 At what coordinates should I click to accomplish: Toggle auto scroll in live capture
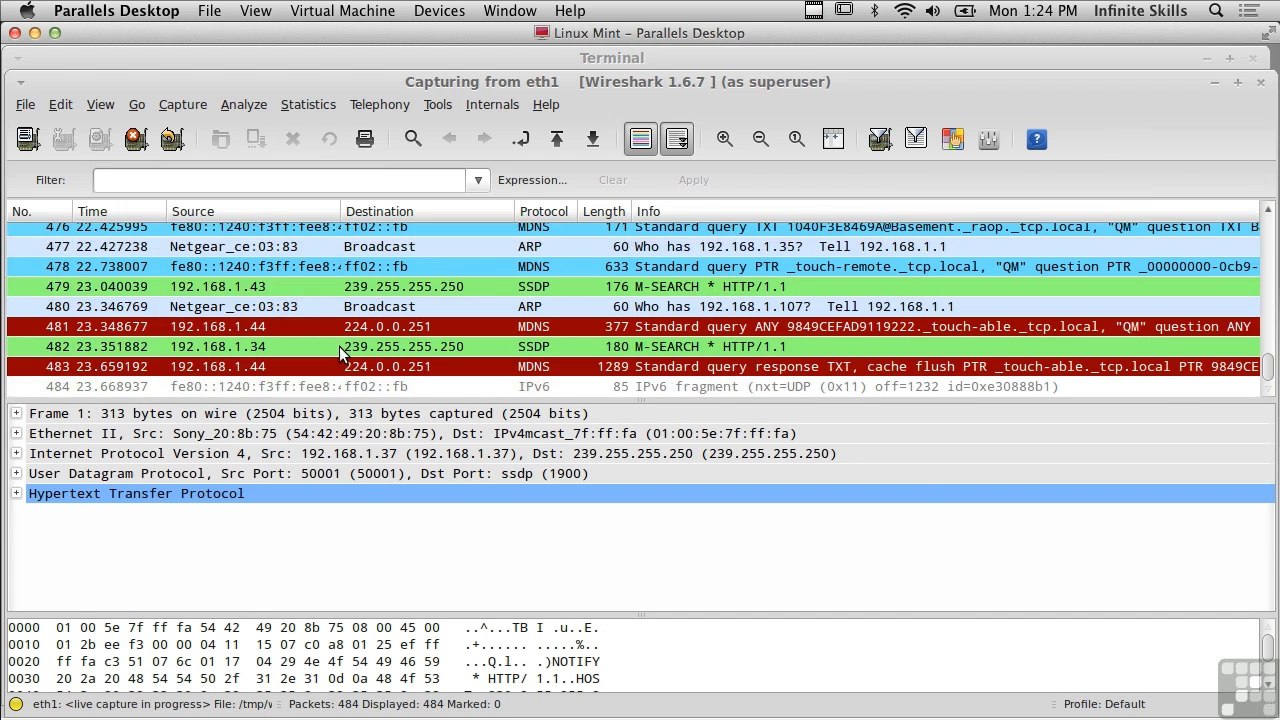(x=677, y=139)
